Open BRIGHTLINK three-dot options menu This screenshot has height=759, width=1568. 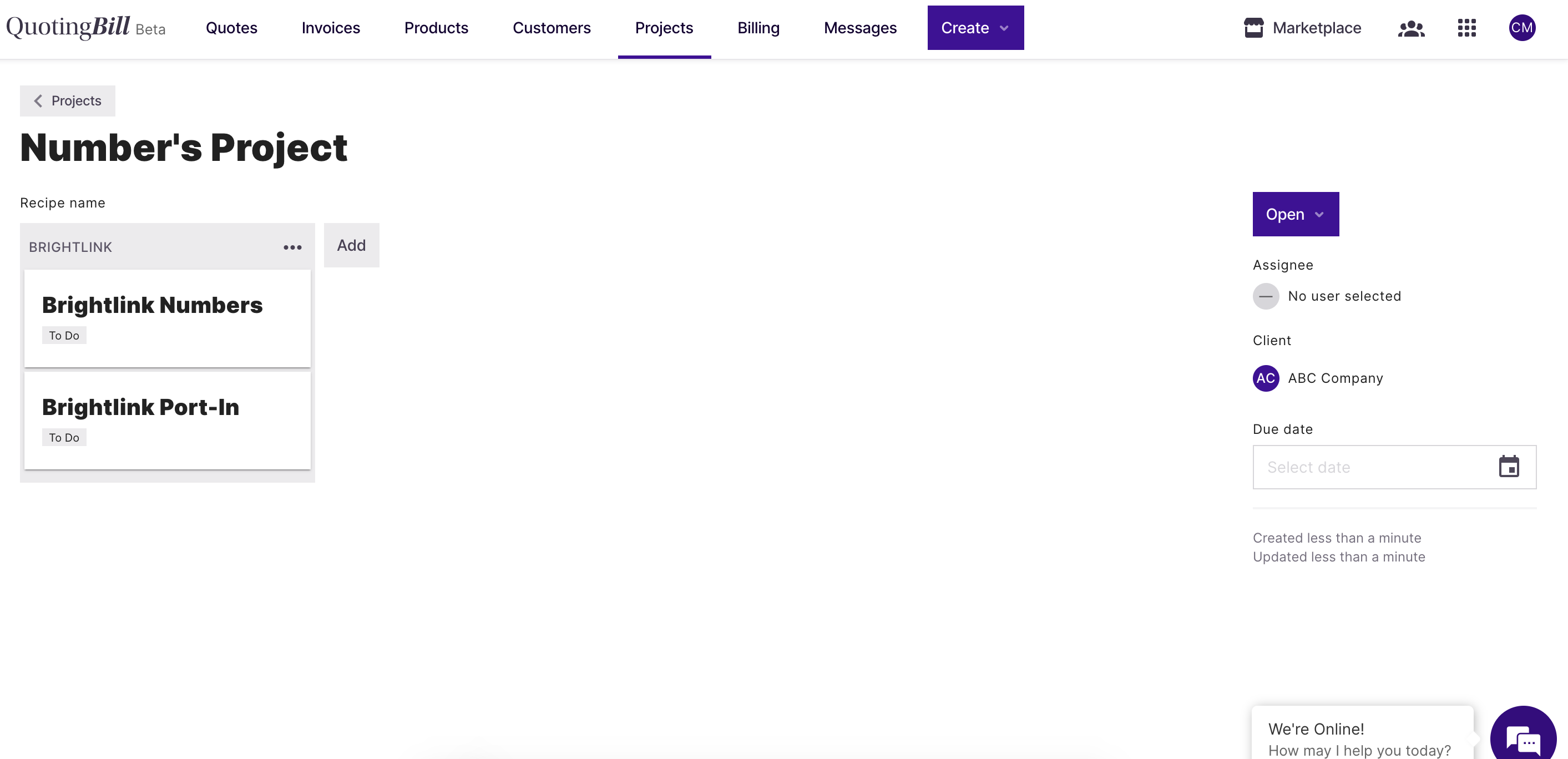tap(292, 247)
